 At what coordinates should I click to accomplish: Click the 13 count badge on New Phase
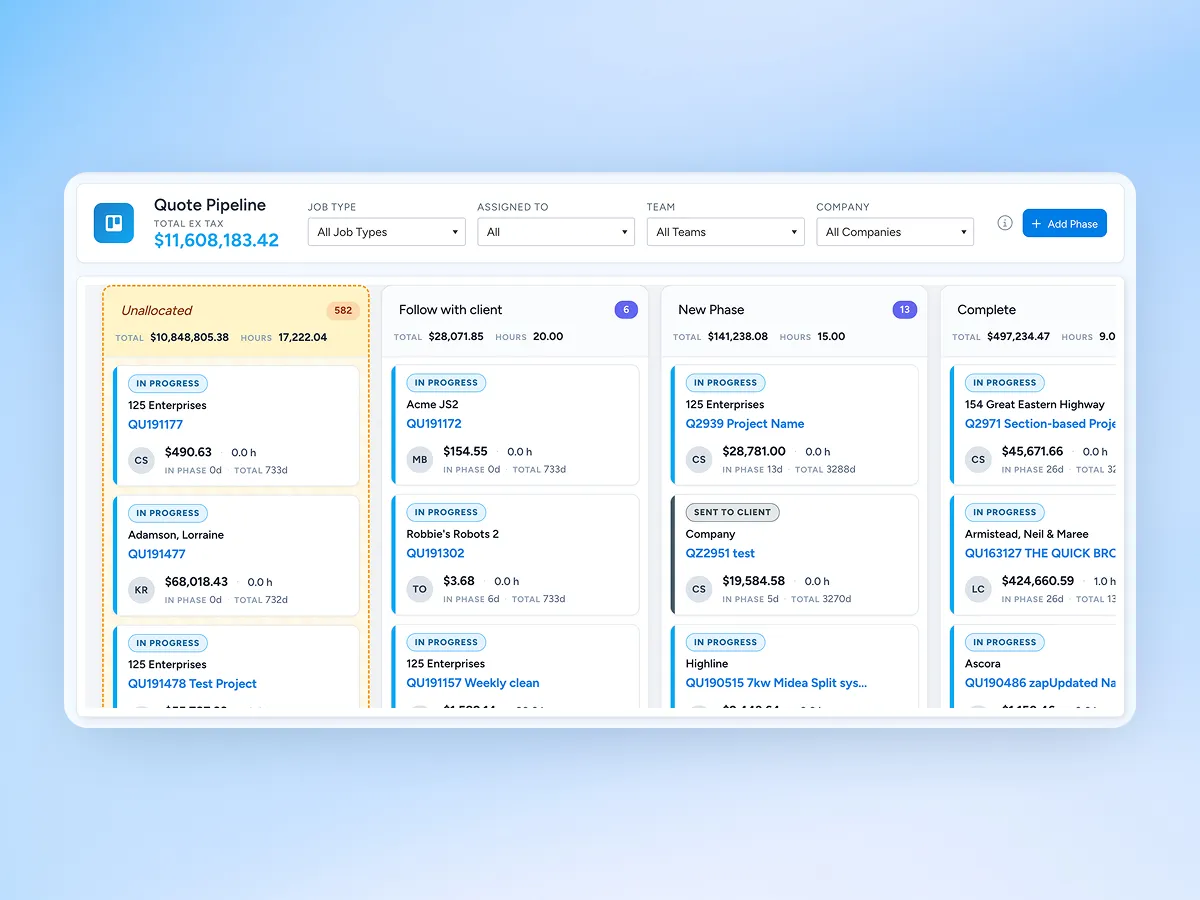coord(904,310)
